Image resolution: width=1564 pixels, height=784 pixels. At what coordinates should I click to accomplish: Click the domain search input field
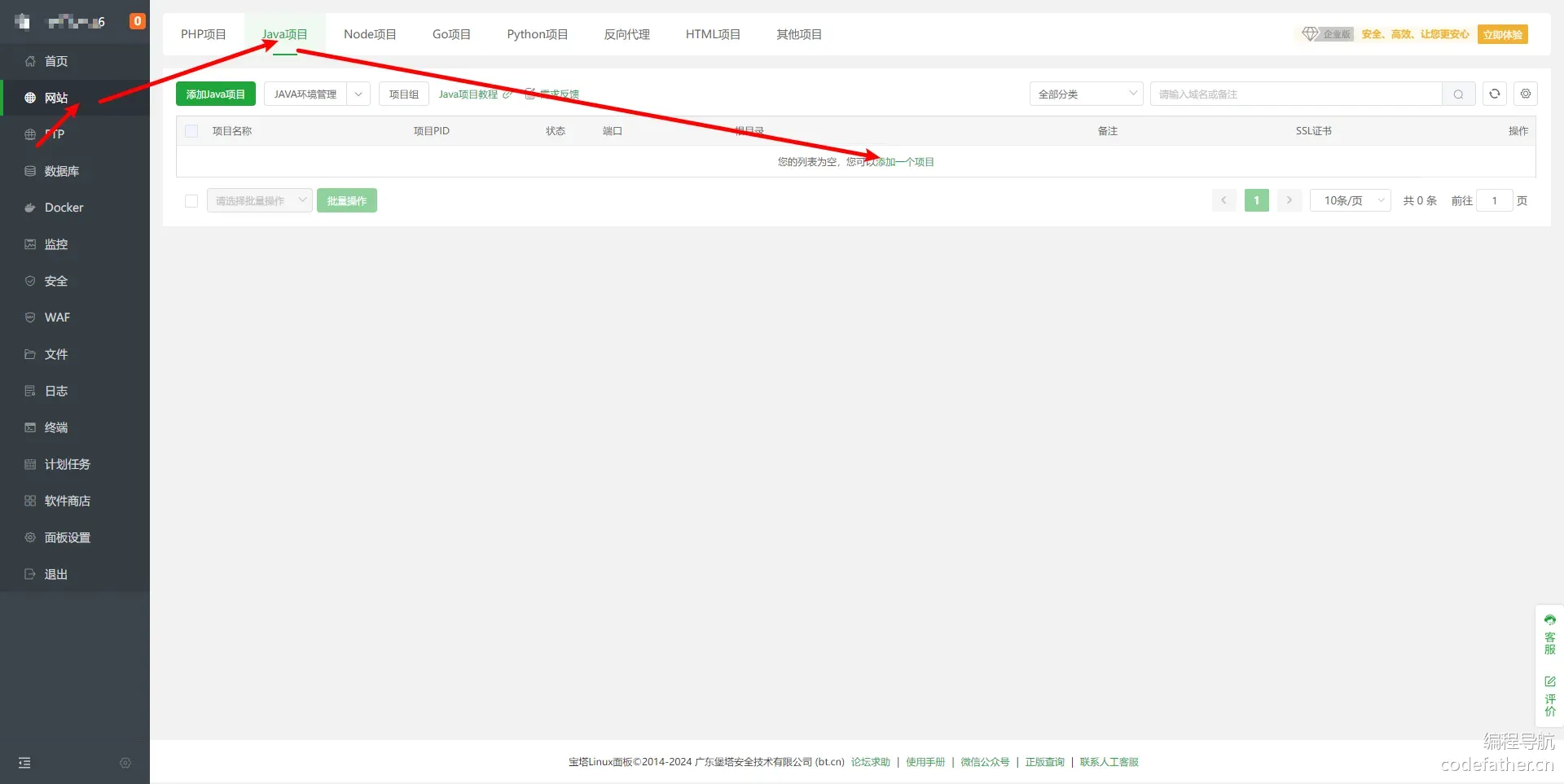pyautogui.click(x=1295, y=94)
